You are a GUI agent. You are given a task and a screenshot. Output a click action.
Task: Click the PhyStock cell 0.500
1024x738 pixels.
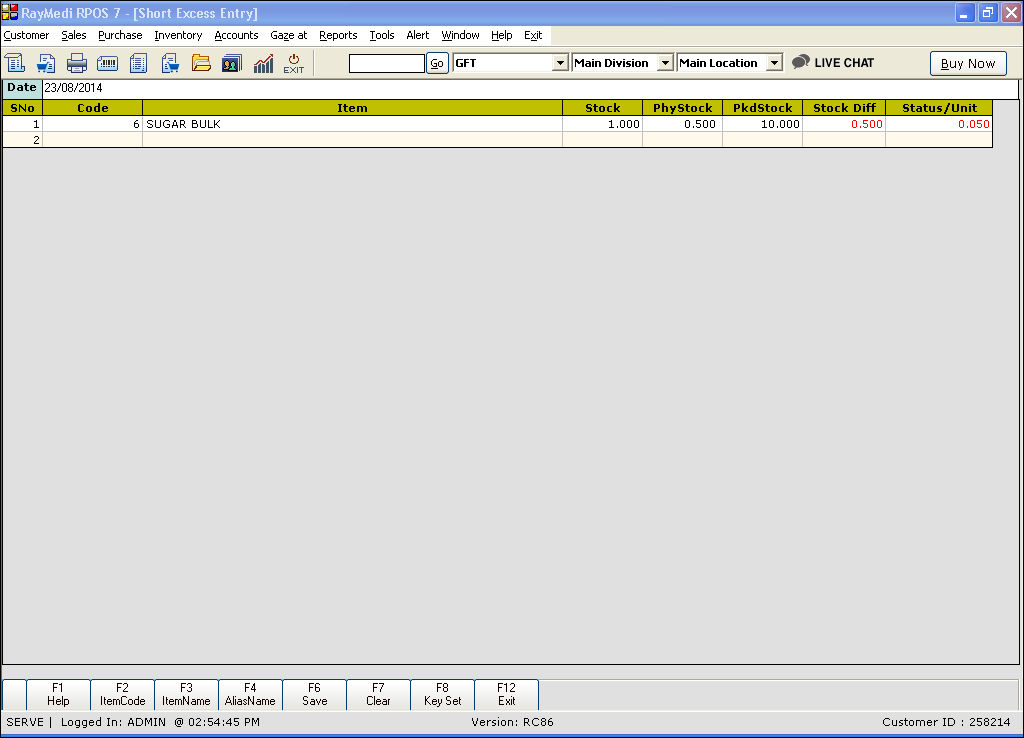(682, 124)
